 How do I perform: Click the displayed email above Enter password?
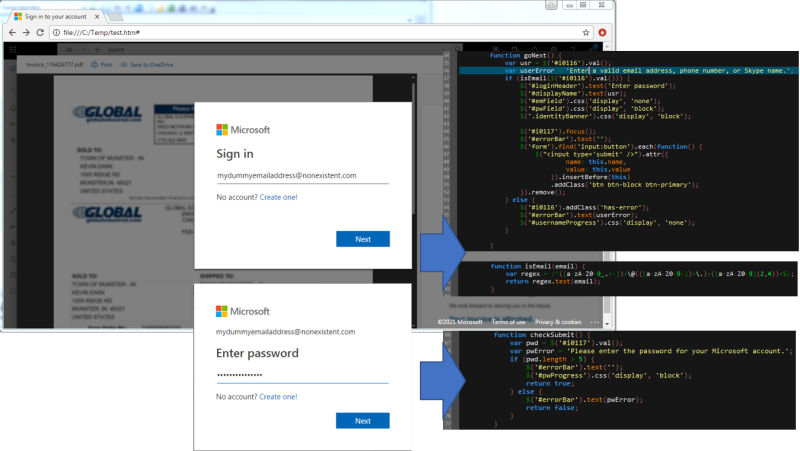click(285, 332)
